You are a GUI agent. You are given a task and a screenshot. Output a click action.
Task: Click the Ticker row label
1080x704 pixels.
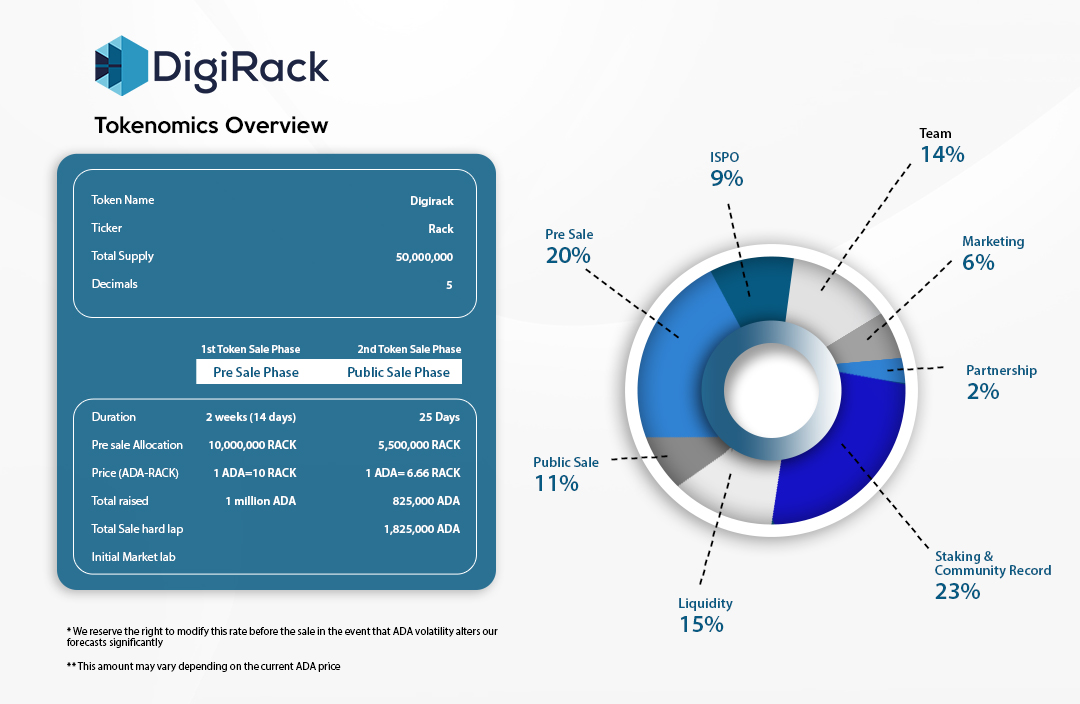tap(107, 228)
